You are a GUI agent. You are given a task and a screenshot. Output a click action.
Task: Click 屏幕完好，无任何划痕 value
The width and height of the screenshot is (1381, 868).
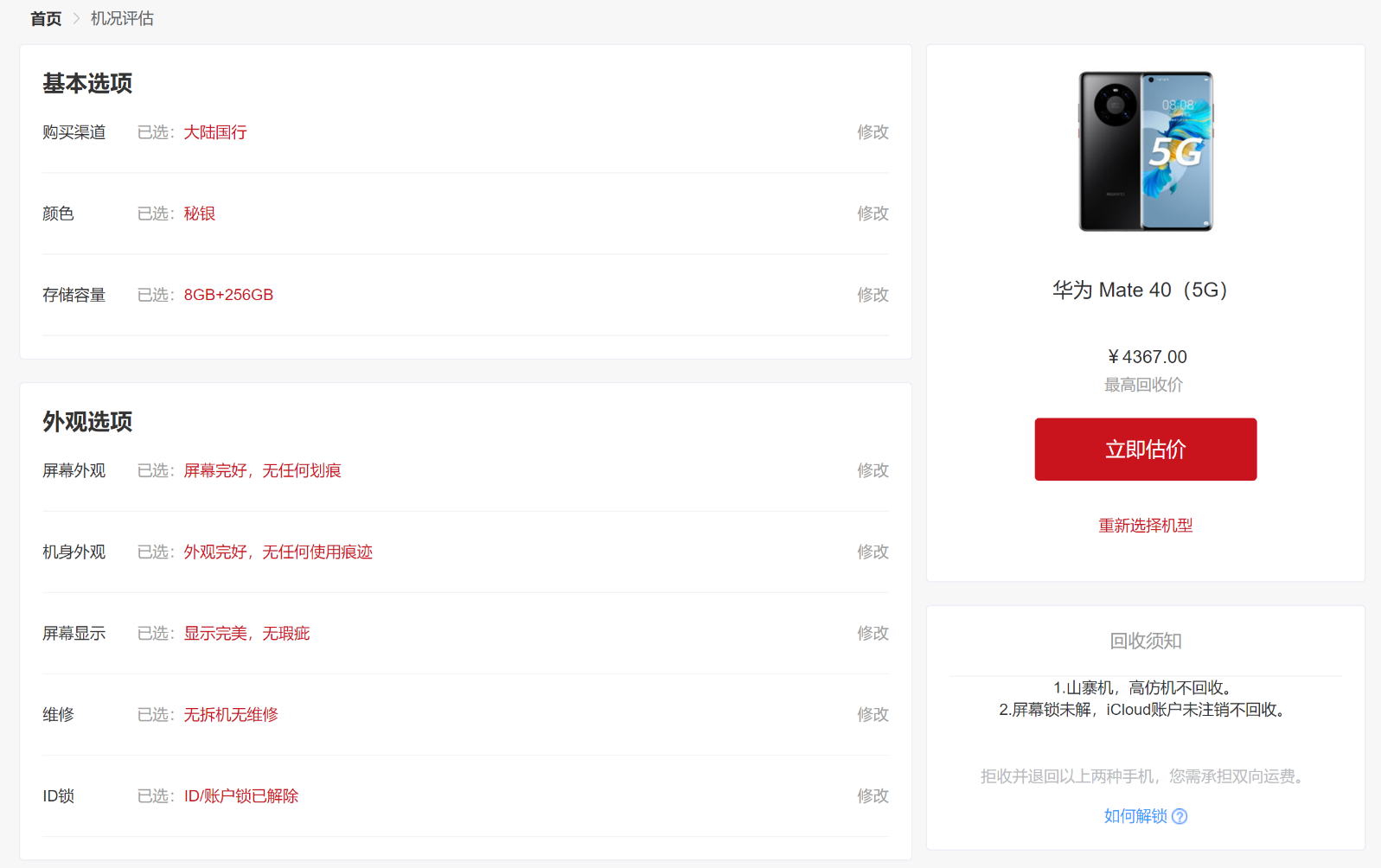pos(262,470)
